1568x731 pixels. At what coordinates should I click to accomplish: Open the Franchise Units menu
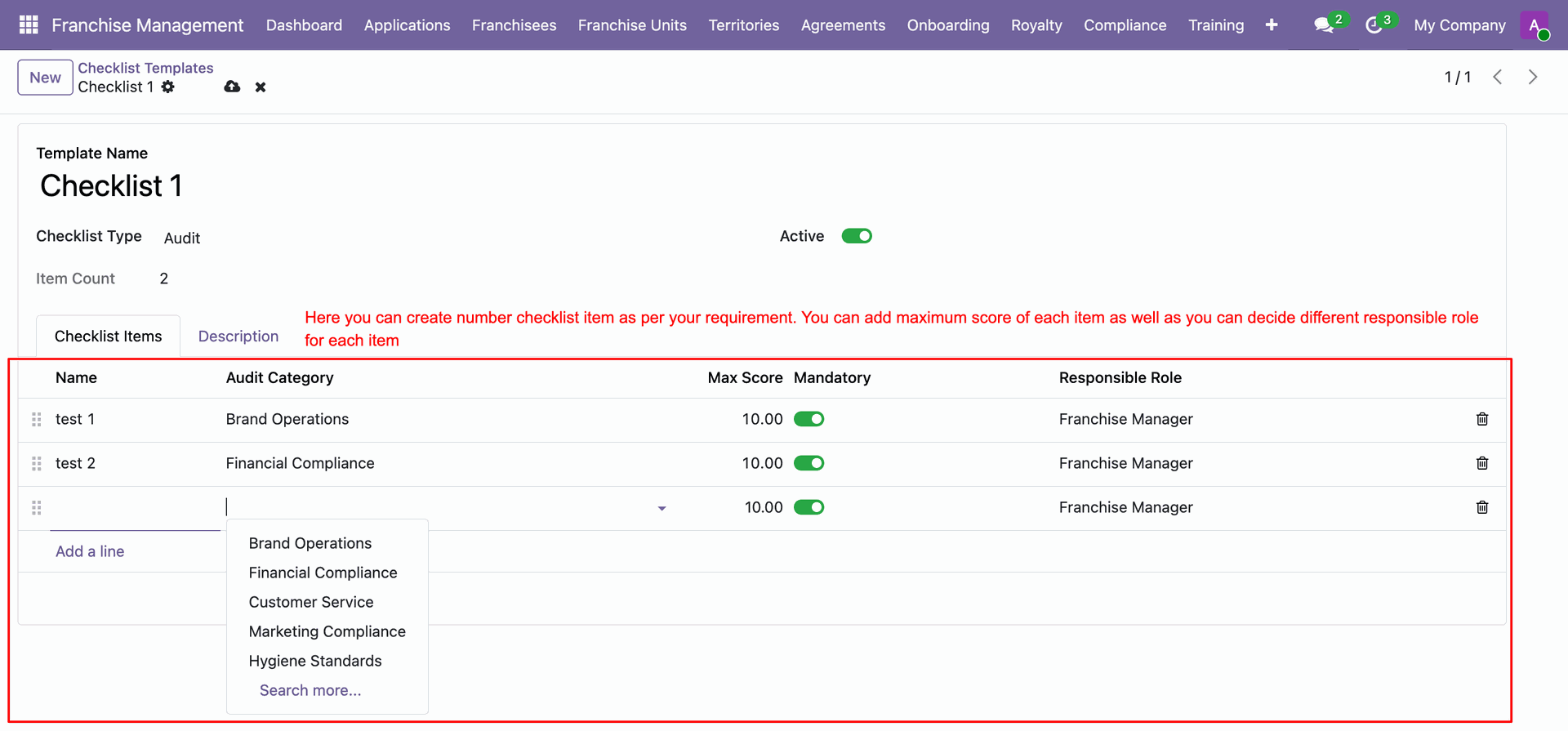(x=632, y=25)
